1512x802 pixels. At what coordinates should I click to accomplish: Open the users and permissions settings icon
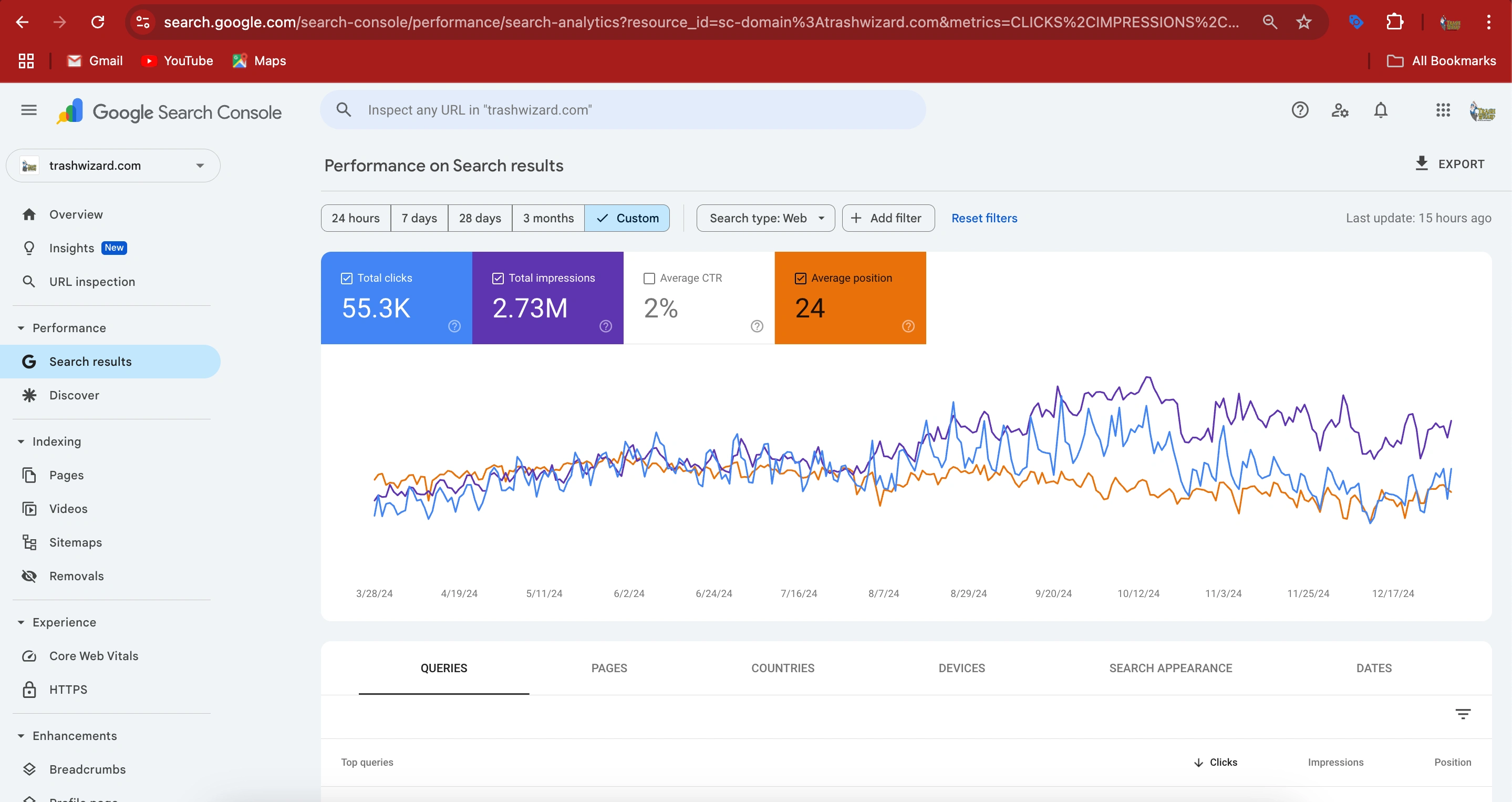(x=1340, y=110)
